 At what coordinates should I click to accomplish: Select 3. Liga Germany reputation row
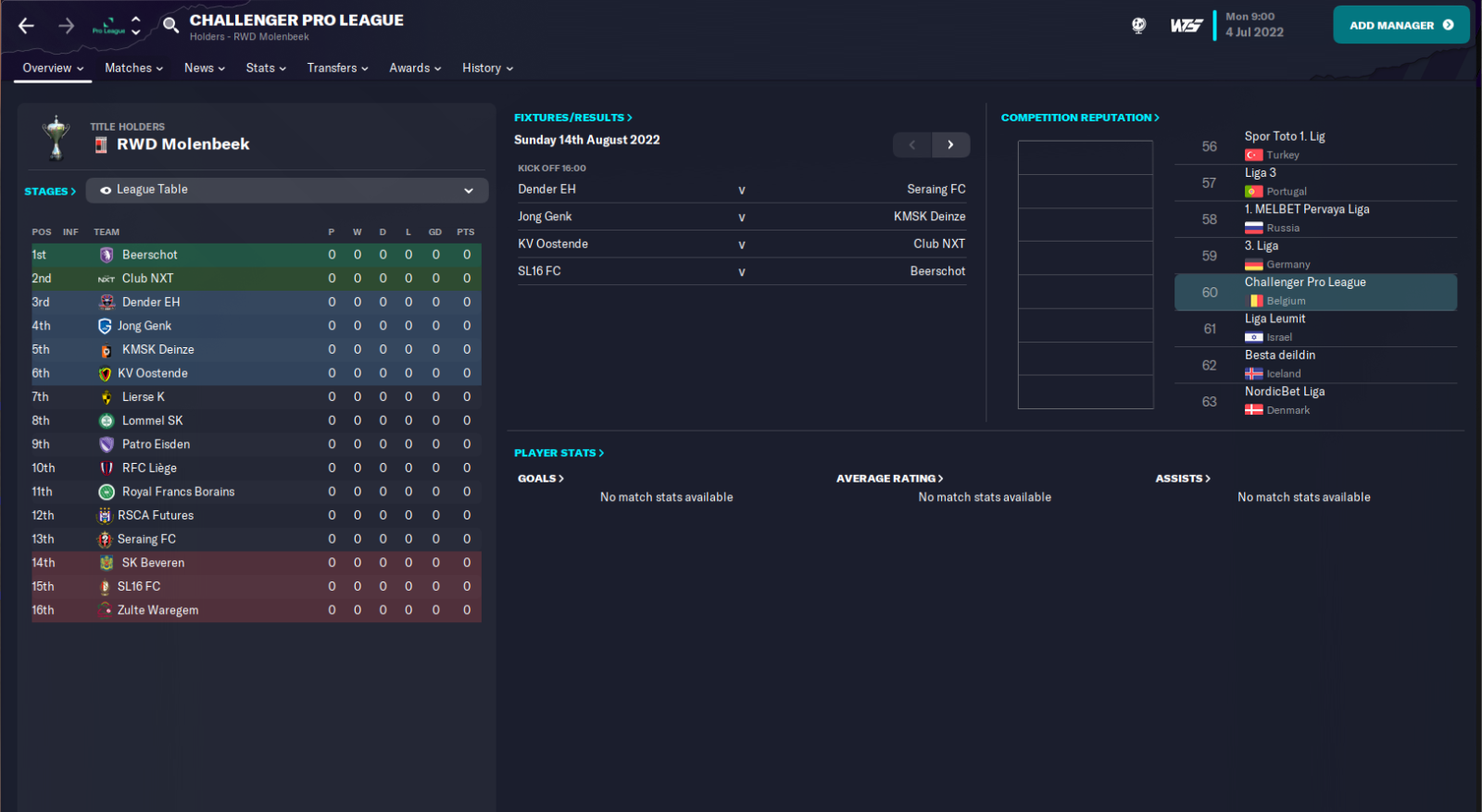(1315, 256)
